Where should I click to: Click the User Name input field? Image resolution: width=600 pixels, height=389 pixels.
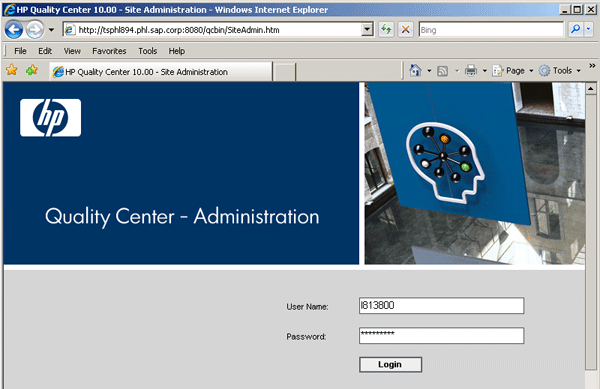(441, 306)
